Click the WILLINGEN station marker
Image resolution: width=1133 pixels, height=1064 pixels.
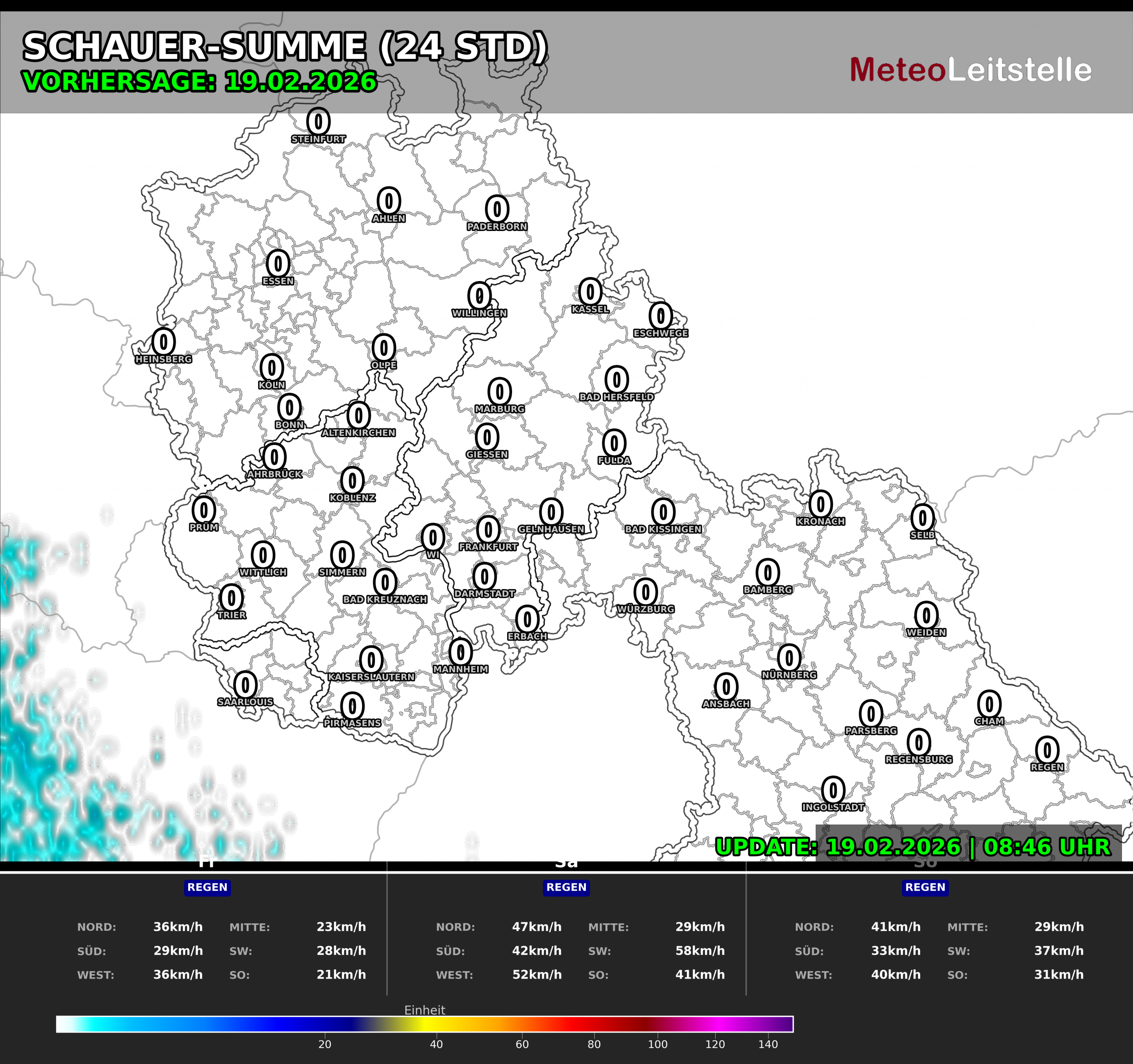[x=479, y=295]
